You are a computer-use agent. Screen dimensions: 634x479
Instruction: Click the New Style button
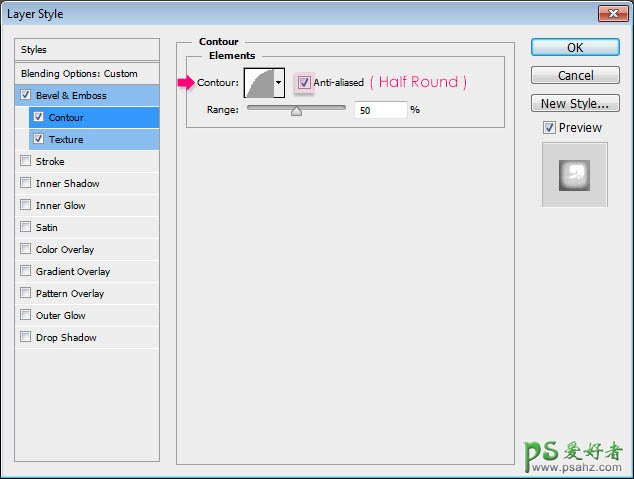573,103
